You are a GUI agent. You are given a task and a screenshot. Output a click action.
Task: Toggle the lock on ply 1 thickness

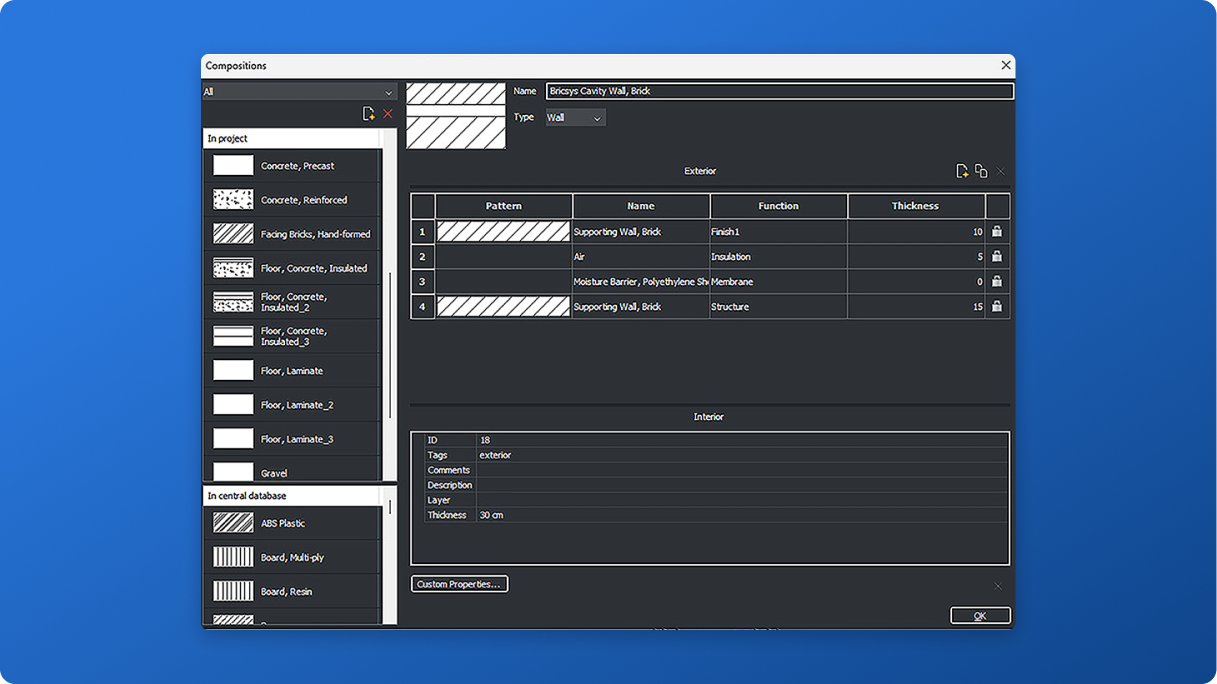996,232
